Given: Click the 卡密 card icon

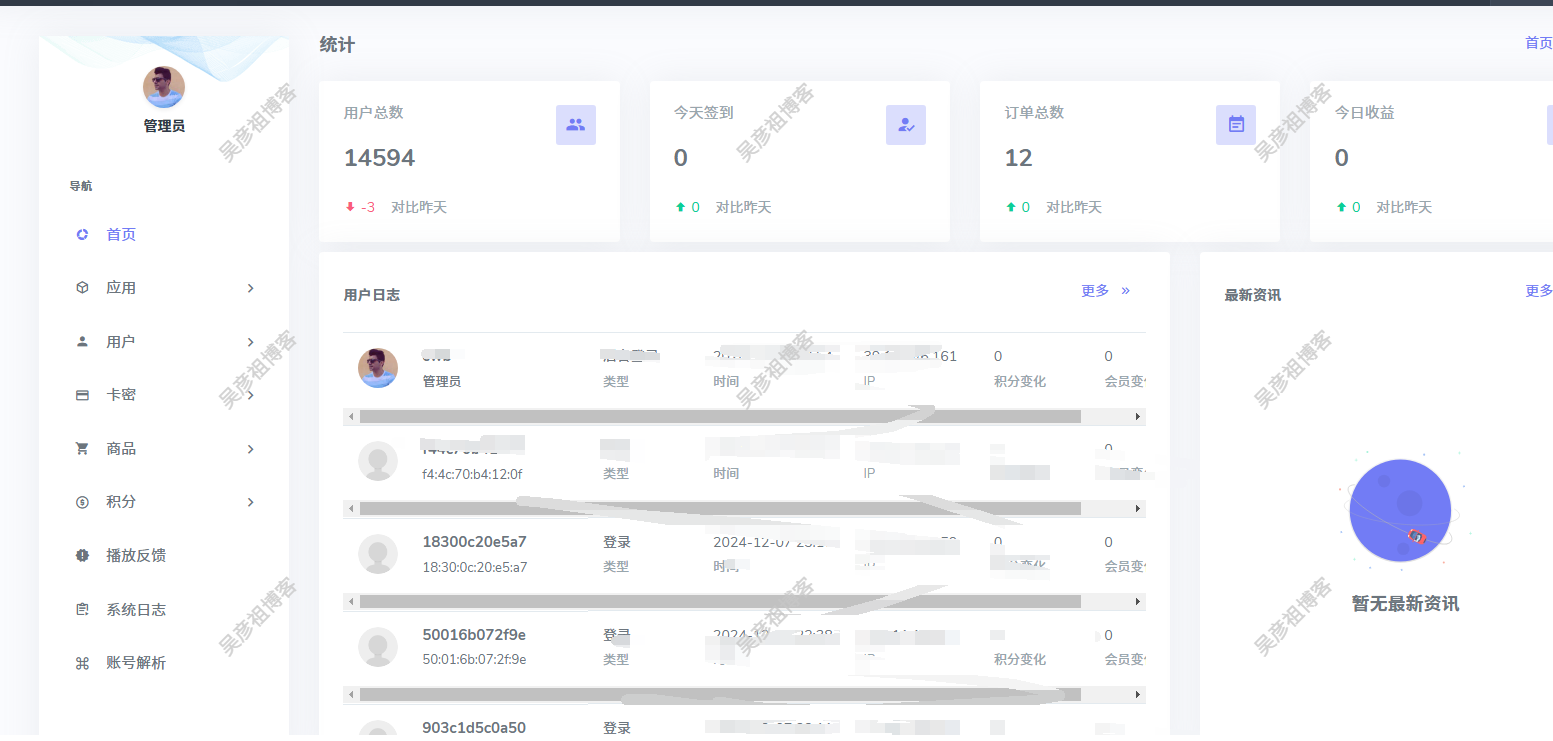Looking at the screenshot, I should (x=82, y=395).
